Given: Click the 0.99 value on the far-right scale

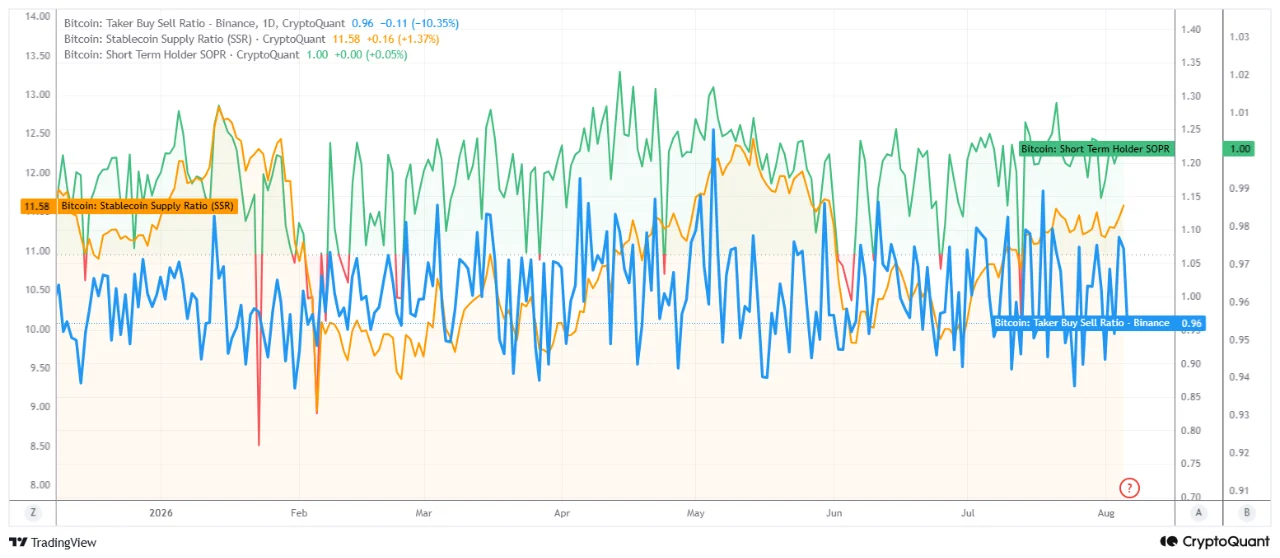Looking at the screenshot, I should click(x=1239, y=188).
